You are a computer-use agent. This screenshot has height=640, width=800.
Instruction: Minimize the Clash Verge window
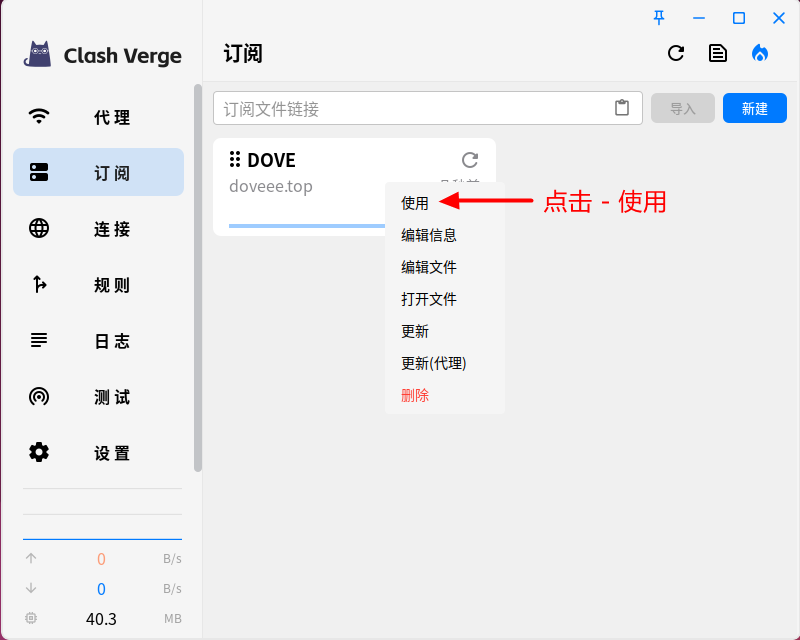[699, 18]
